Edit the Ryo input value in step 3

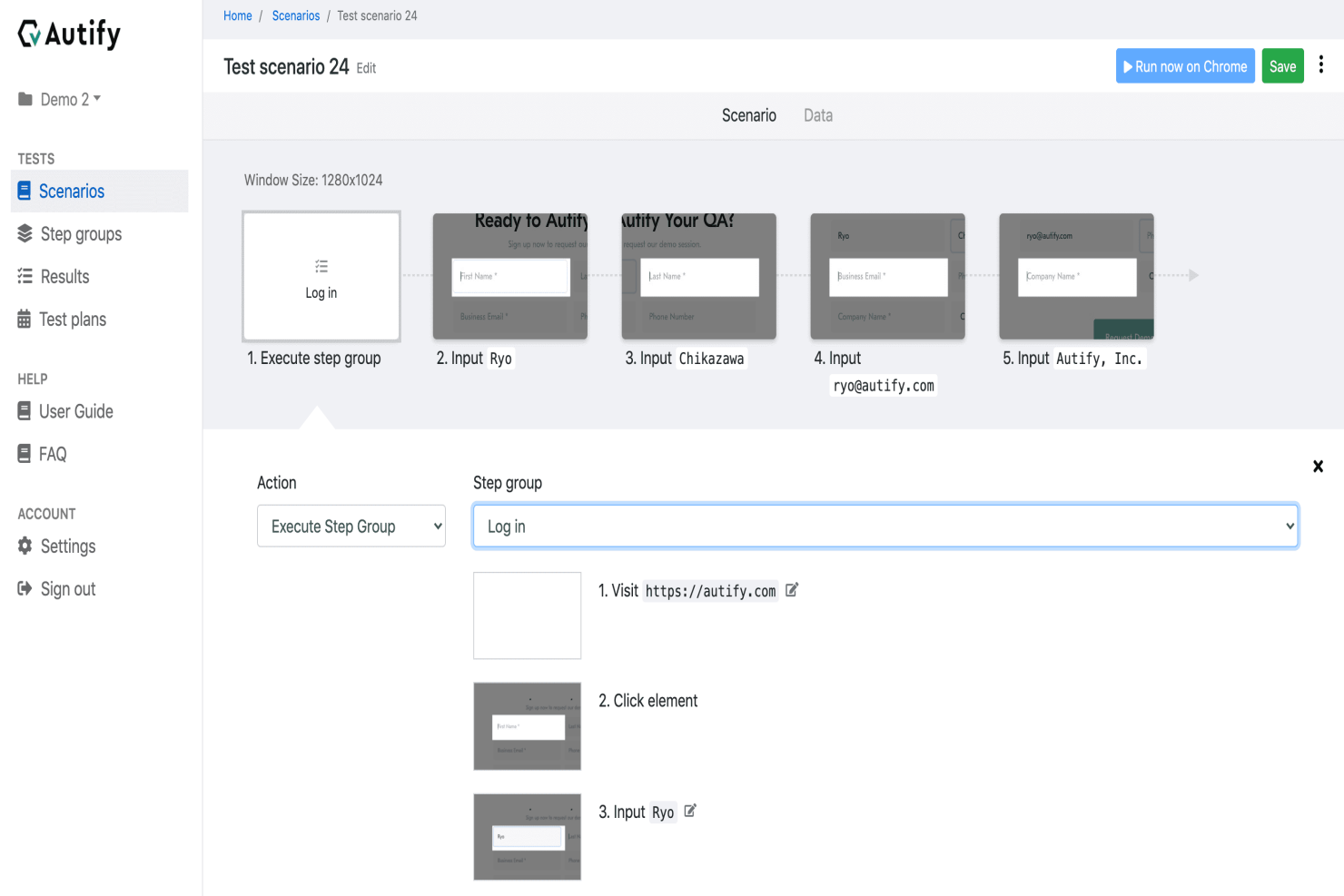[689, 811]
